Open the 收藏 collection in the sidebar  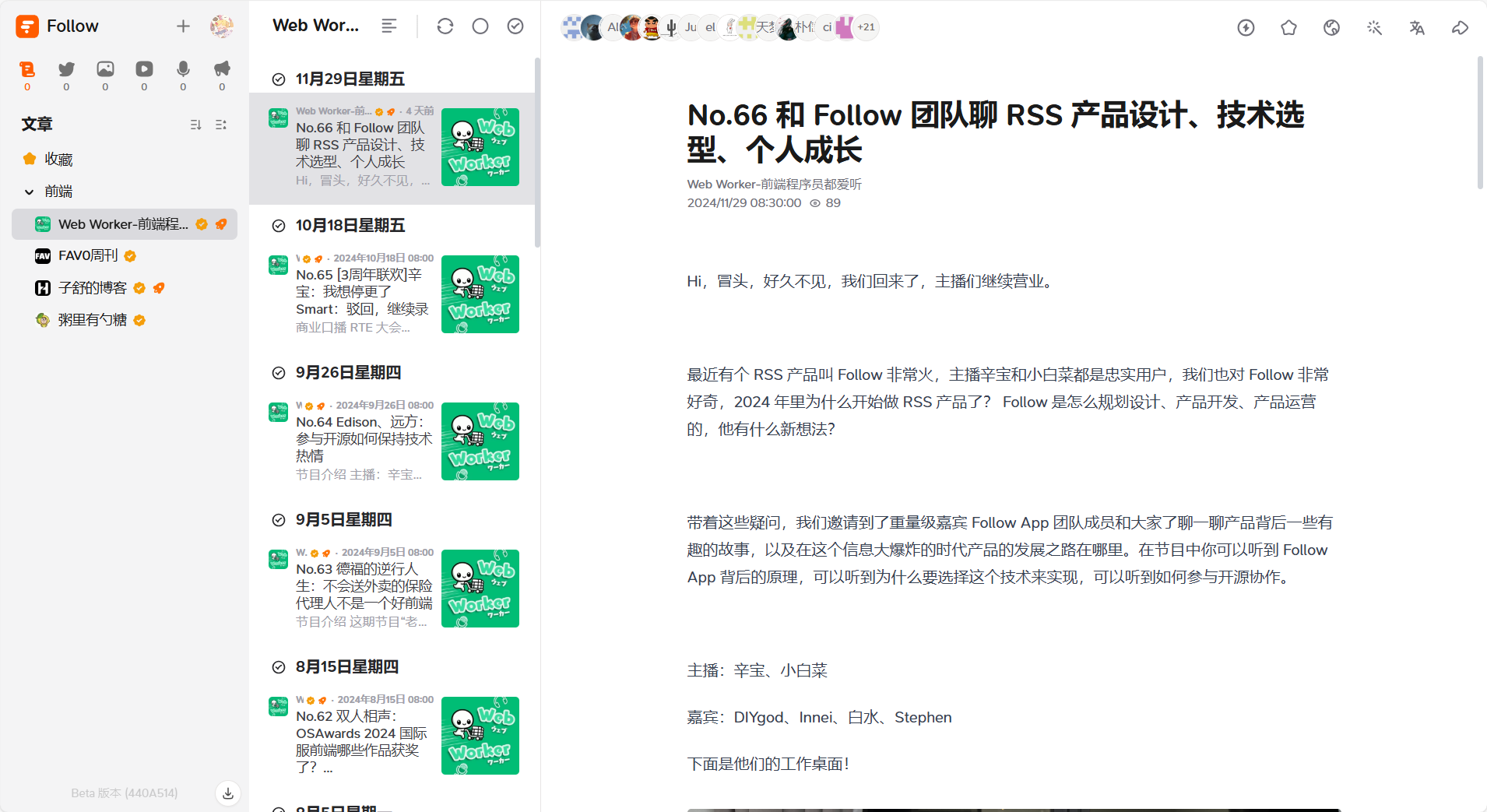point(58,160)
